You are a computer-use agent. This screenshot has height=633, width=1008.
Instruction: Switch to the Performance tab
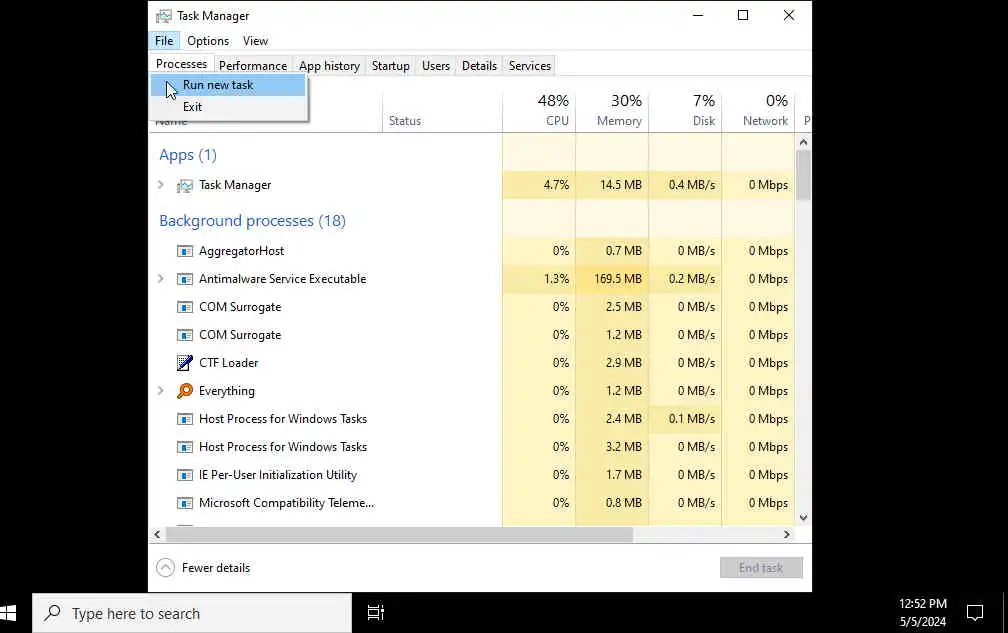pos(253,66)
